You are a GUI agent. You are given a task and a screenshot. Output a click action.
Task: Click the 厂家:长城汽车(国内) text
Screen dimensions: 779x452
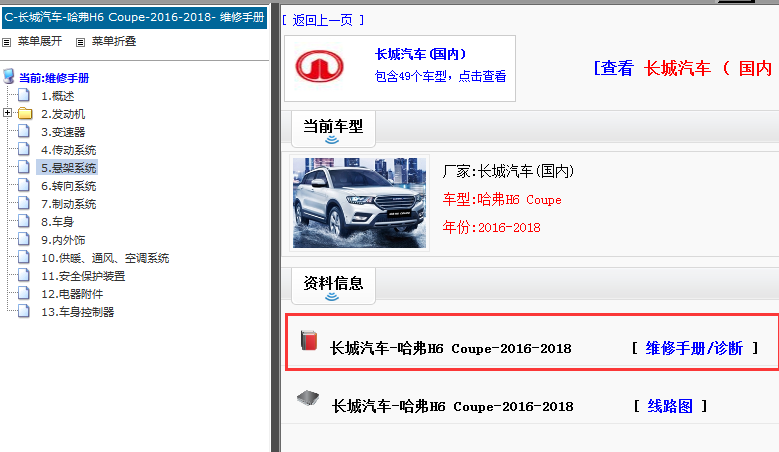[508, 171]
